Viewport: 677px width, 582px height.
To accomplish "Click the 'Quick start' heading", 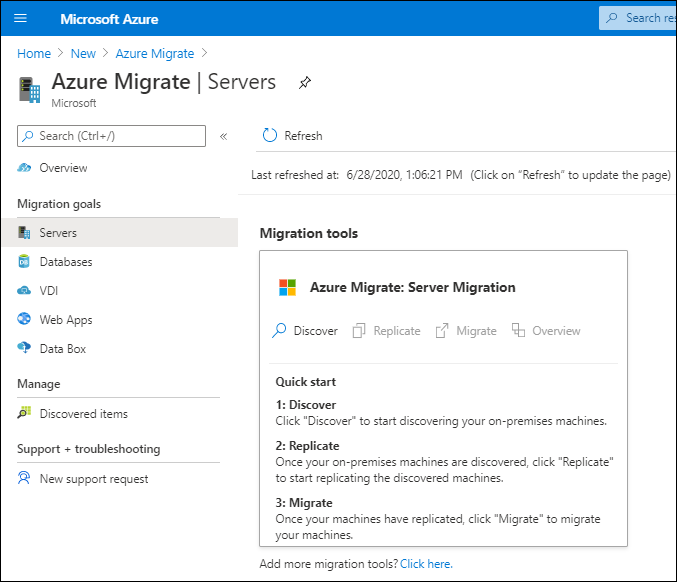I will [x=306, y=382].
